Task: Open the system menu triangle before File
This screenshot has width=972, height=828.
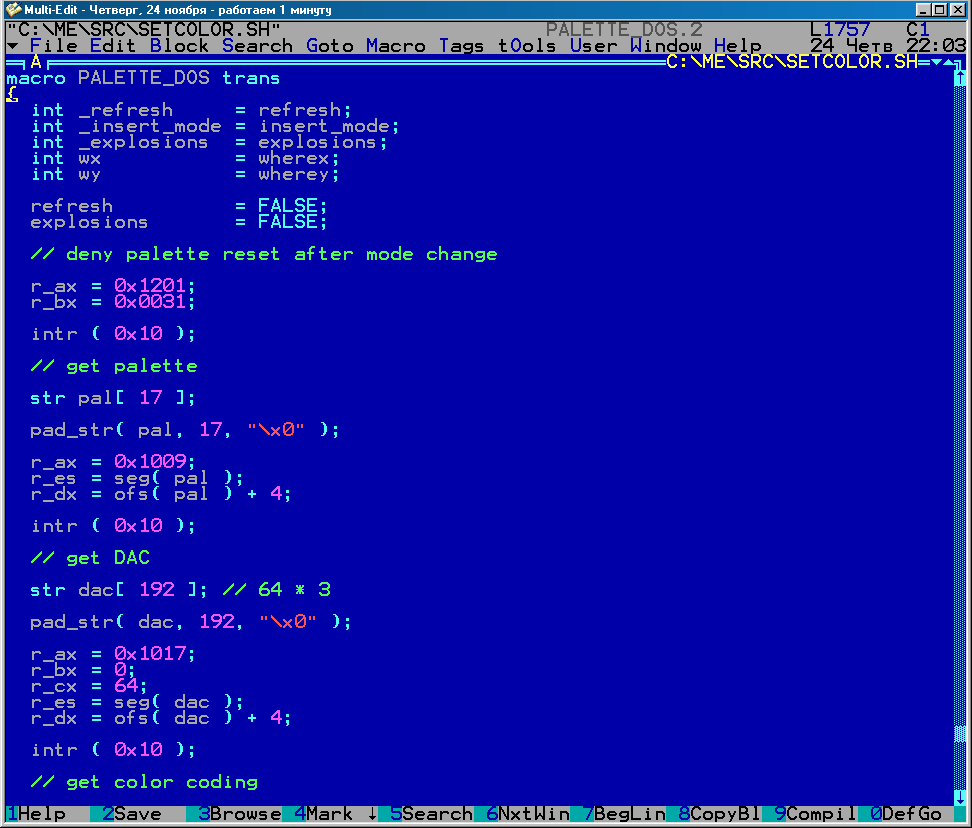Action: coord(12,46)
